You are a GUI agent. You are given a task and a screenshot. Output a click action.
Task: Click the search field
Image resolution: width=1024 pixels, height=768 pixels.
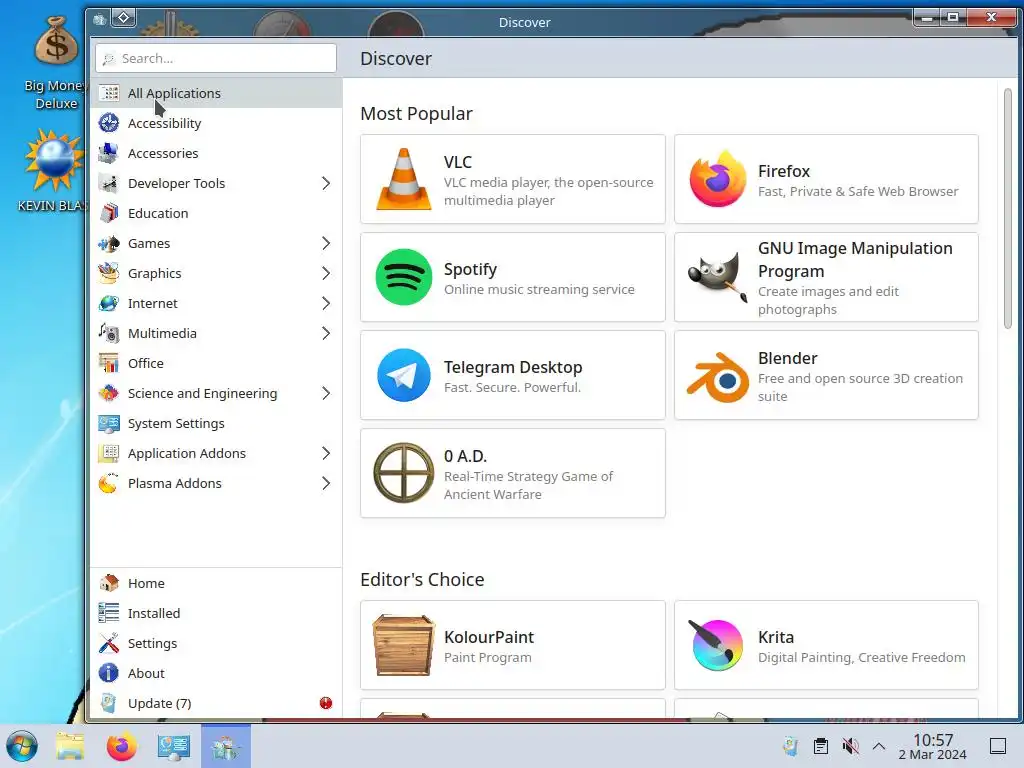pyautogui.click(x=216, y=58)
